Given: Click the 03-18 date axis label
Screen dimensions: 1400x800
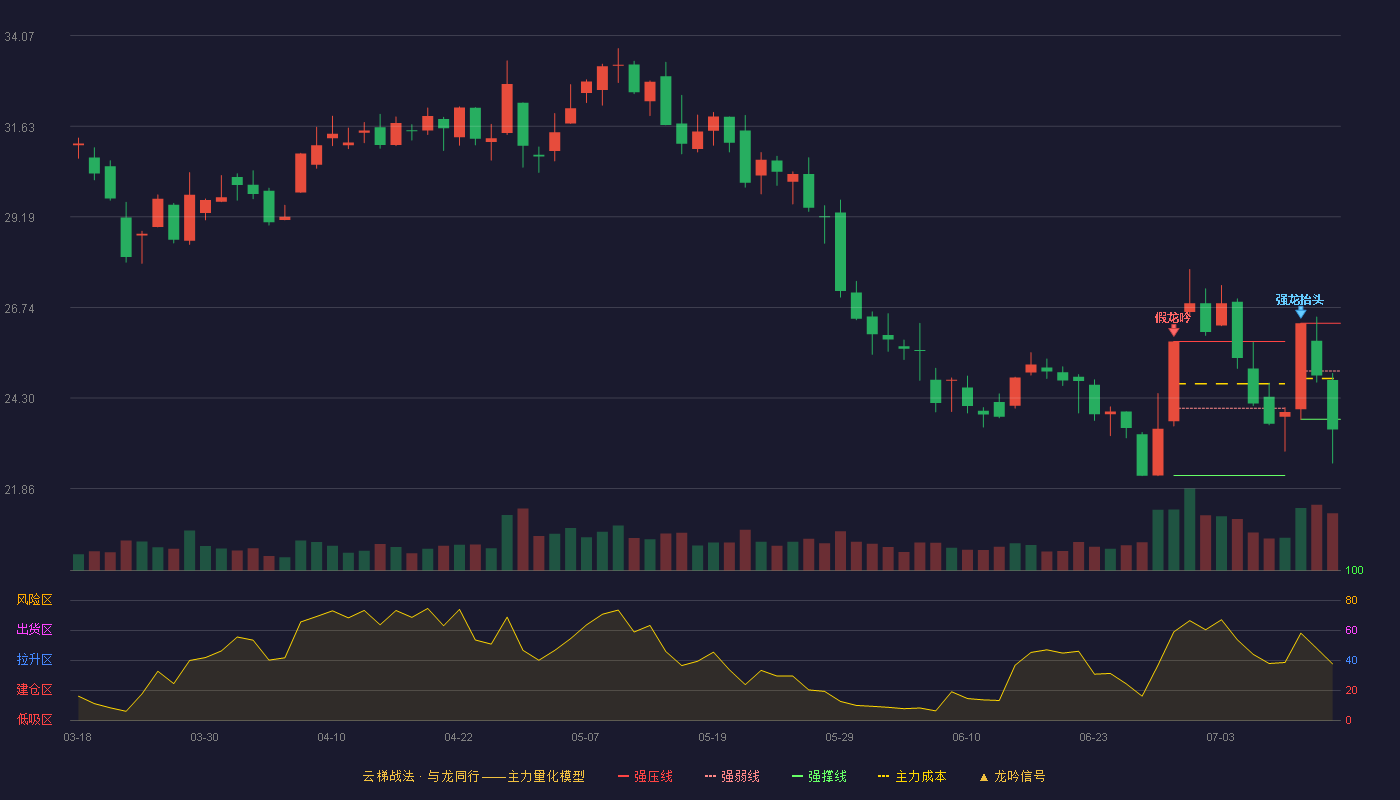Looking at the screenshot, I should point(77,737).
